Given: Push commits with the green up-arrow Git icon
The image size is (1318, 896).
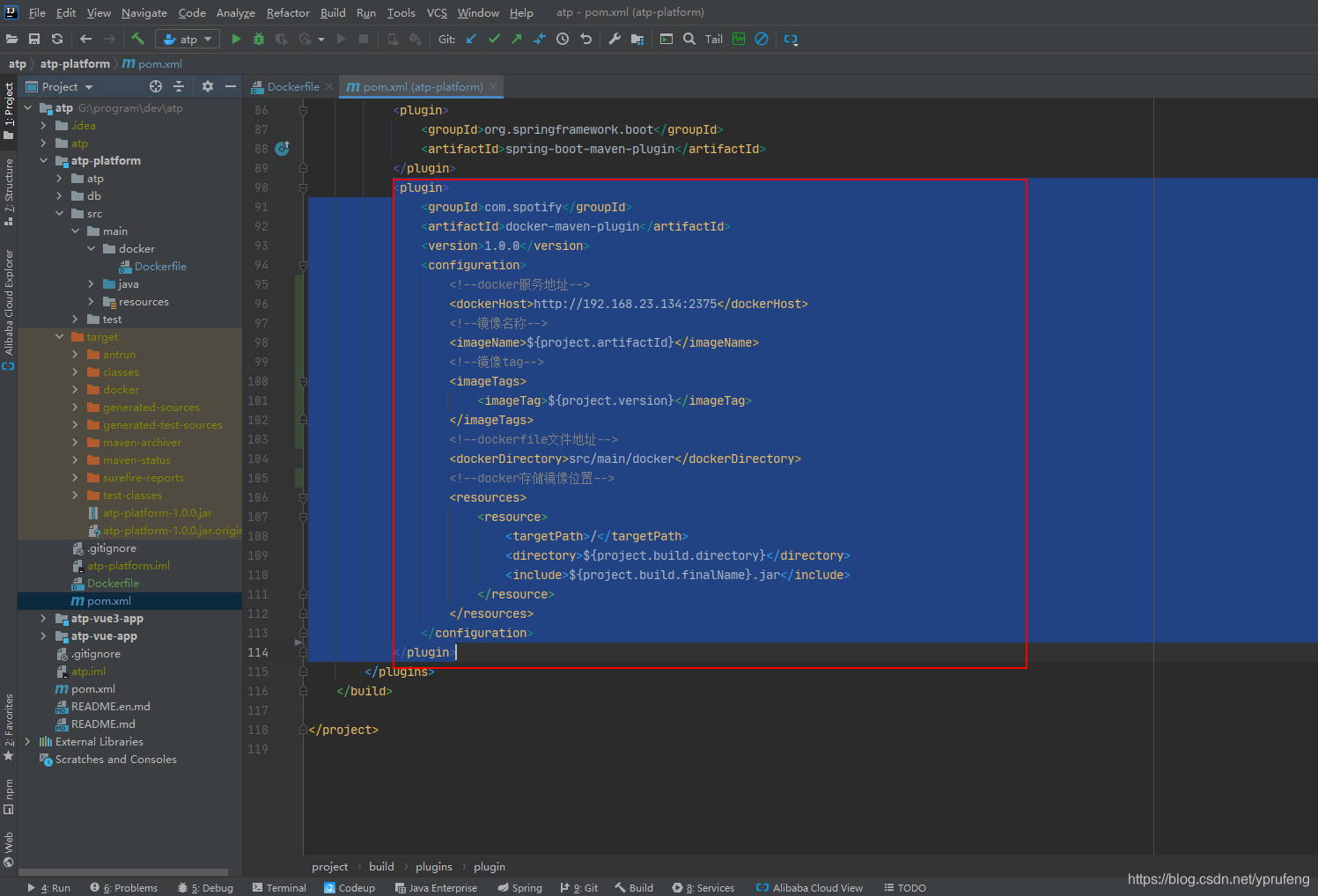Looking at the screenshot, I should point(516,39).
